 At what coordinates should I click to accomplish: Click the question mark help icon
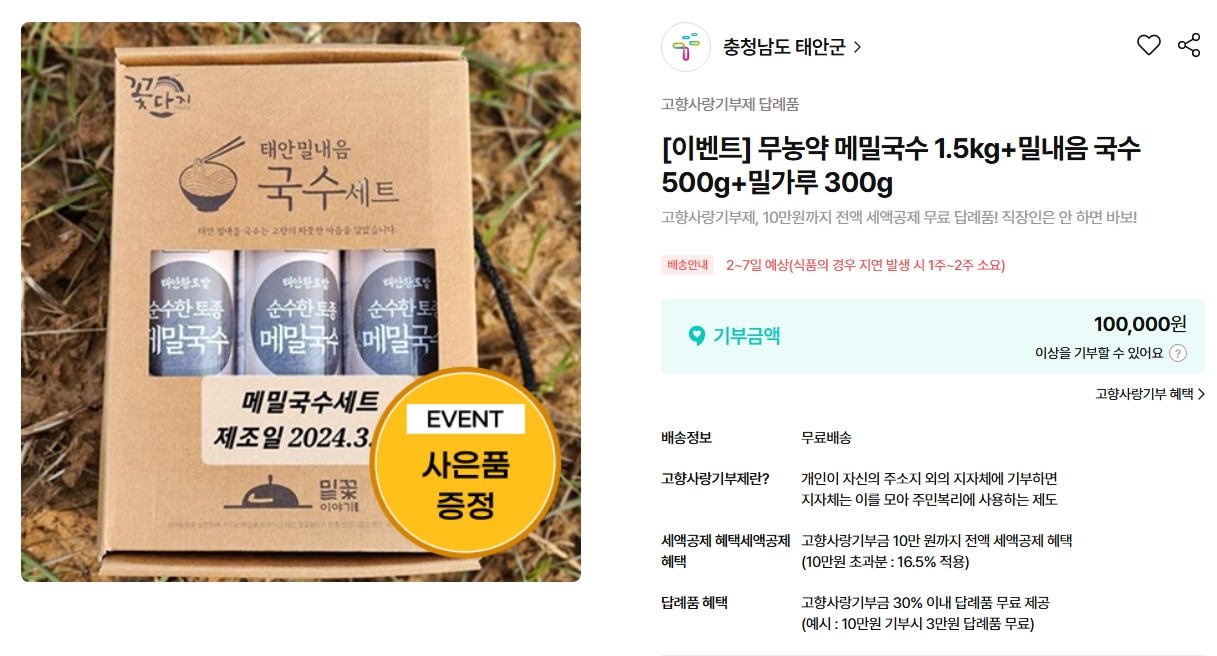[1178, 353]
